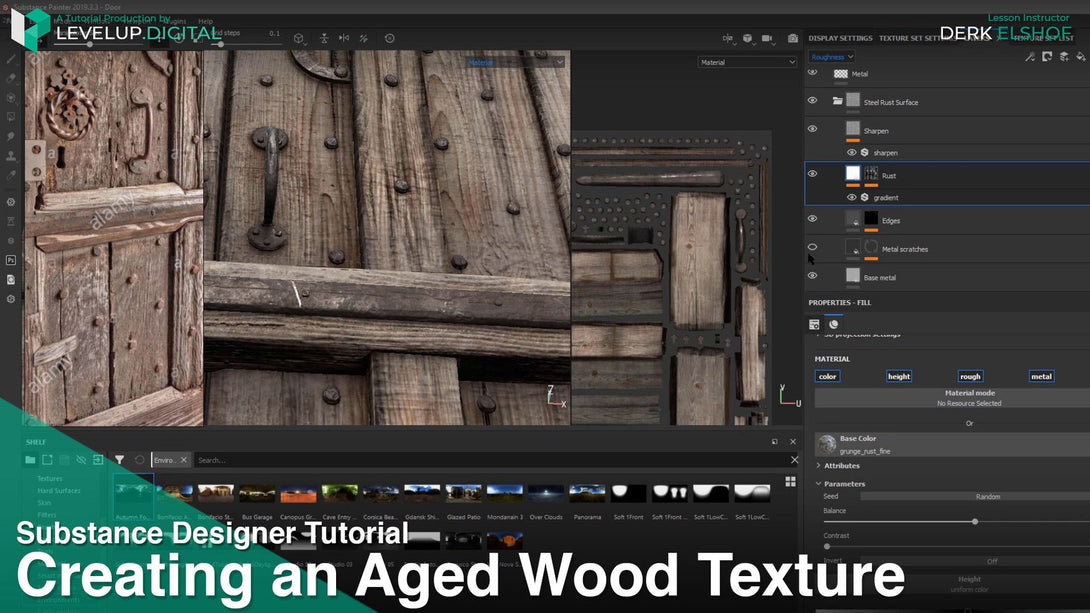Screen dimensions: 1090x613
Task: Clear the shelf search with X
Action: click(x=795, y=460)
